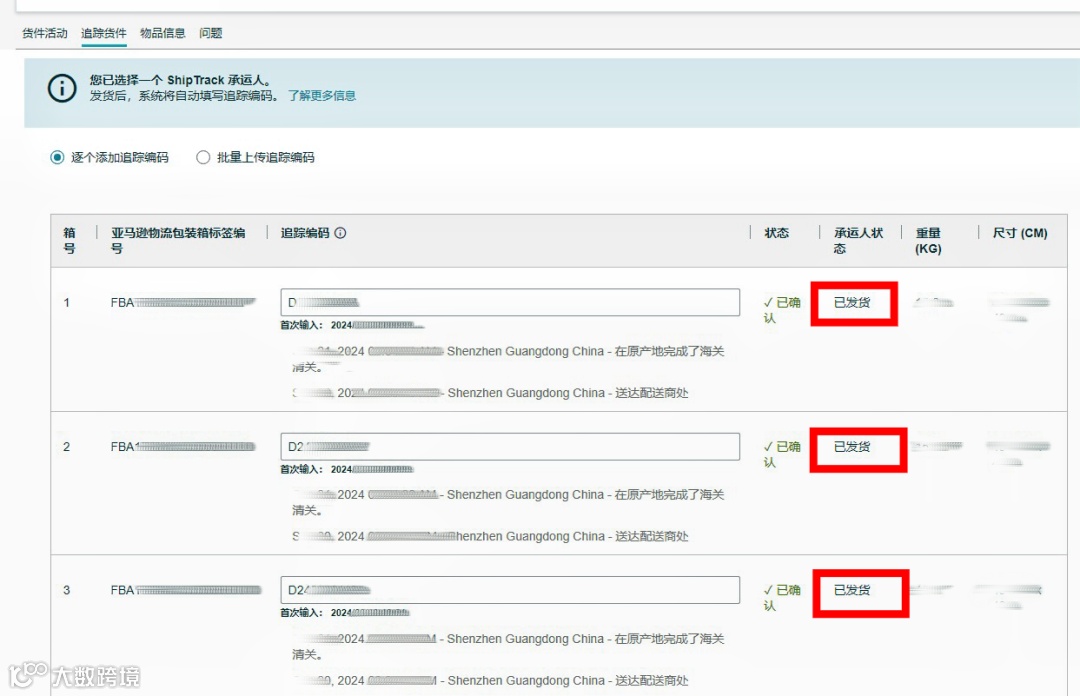Viewport: 1080px width, 696px height.
Task: Focus tracking code field for box 2
Action: 510,447
